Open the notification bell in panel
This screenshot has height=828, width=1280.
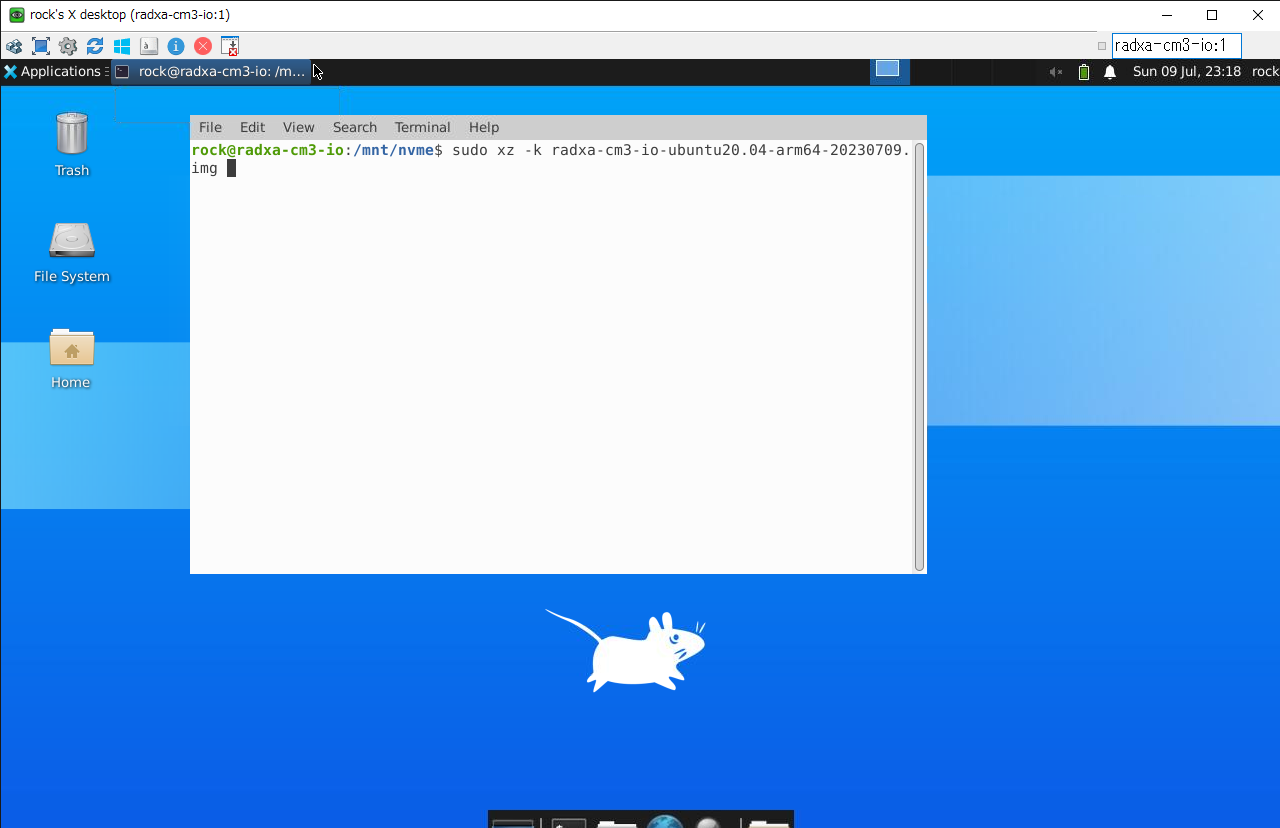click(x=1110, y=72)
